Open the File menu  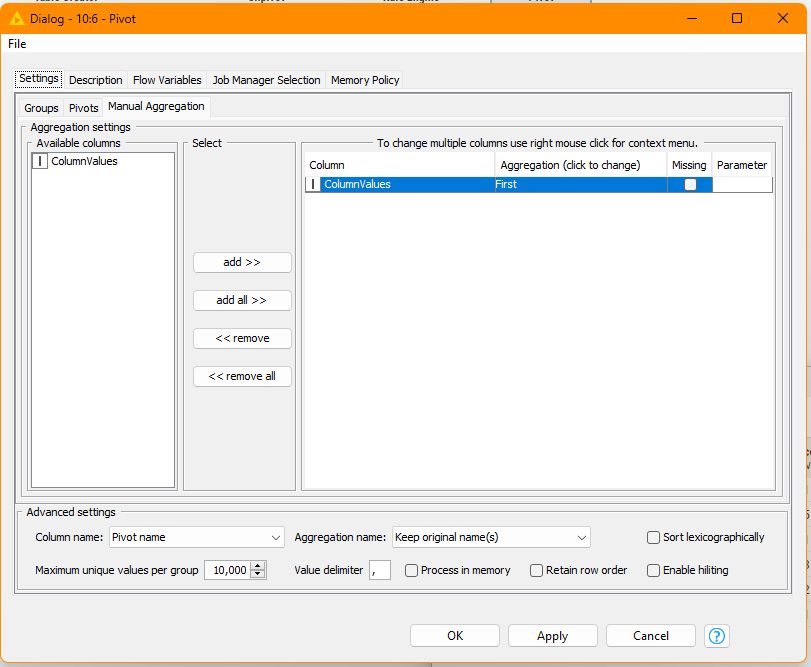pos(17,44)
